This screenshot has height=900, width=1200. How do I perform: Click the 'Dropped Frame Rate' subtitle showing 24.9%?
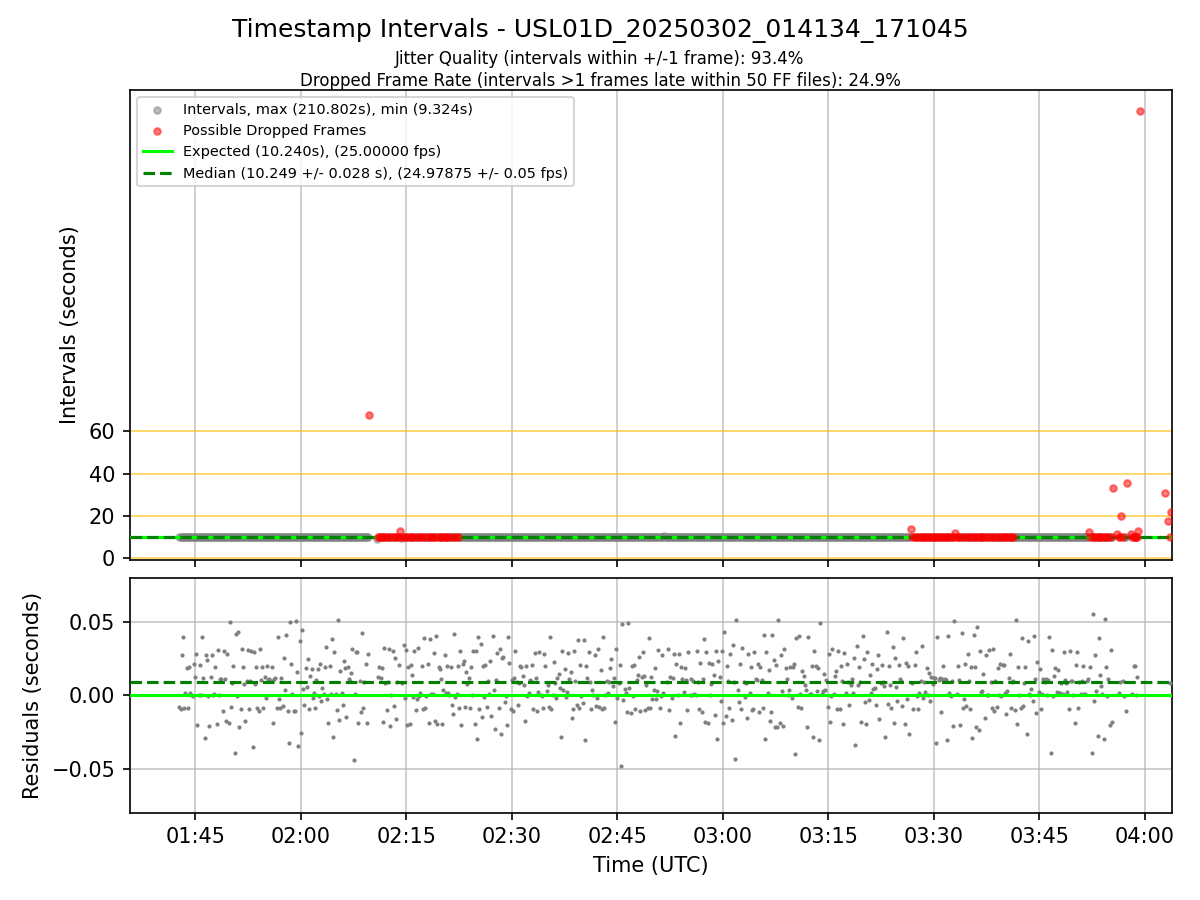600,80
